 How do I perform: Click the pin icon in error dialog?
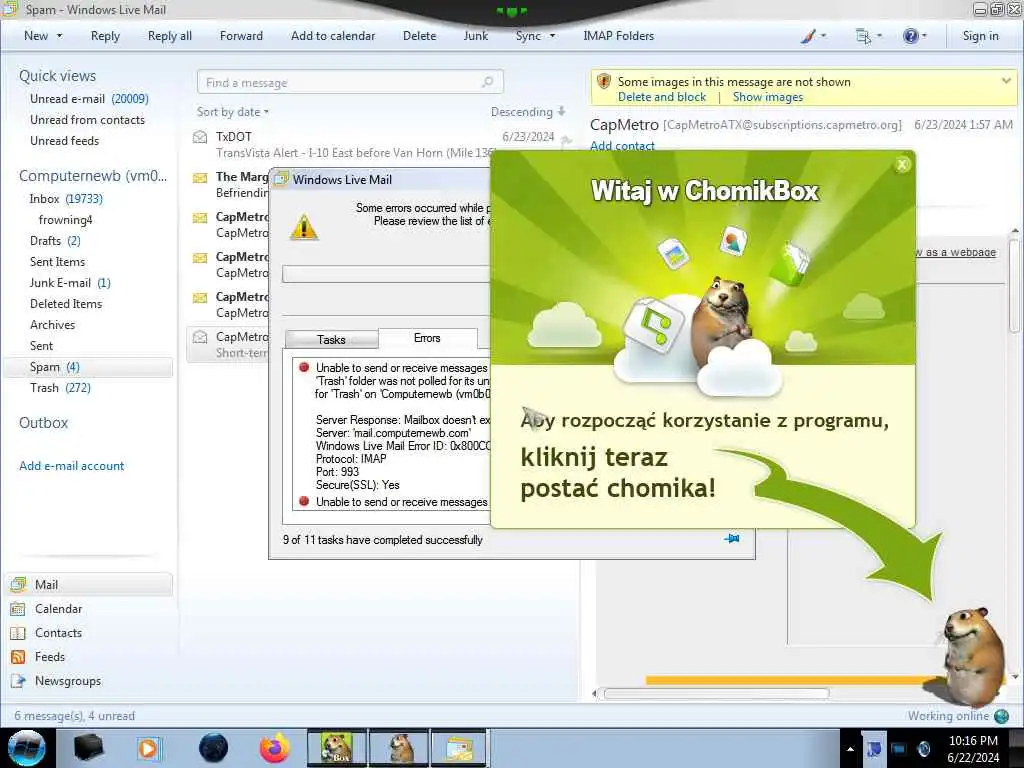point(732,539)
